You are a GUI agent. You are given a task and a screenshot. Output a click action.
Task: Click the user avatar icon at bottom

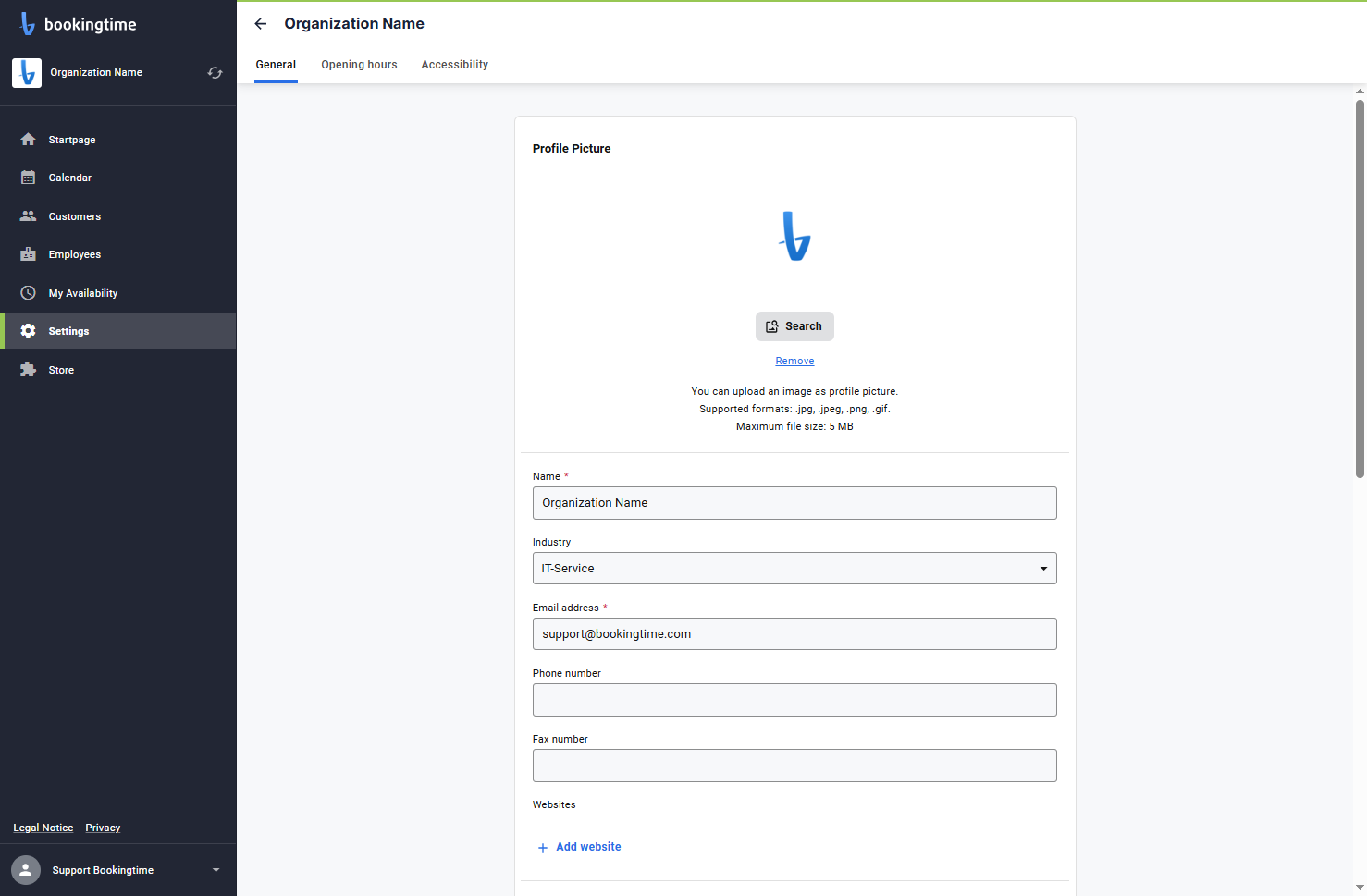pos(26,870)
